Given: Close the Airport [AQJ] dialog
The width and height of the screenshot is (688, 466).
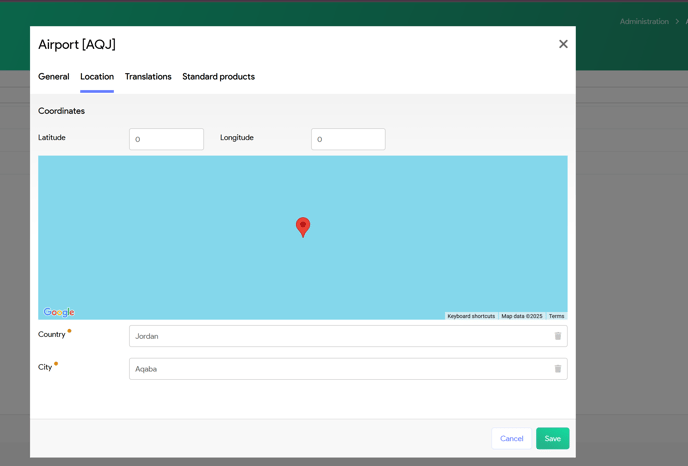Looking at the screenshot, I should tap(563, 44).
